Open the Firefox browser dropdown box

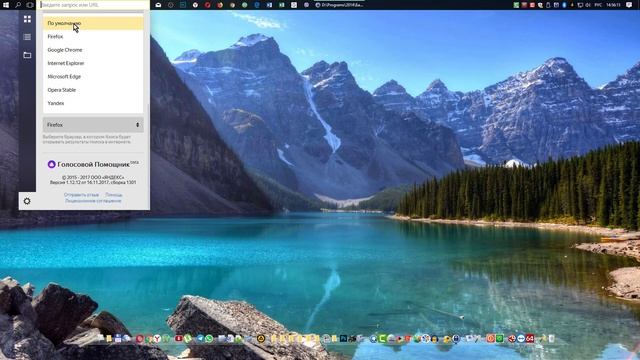point(93,125)
